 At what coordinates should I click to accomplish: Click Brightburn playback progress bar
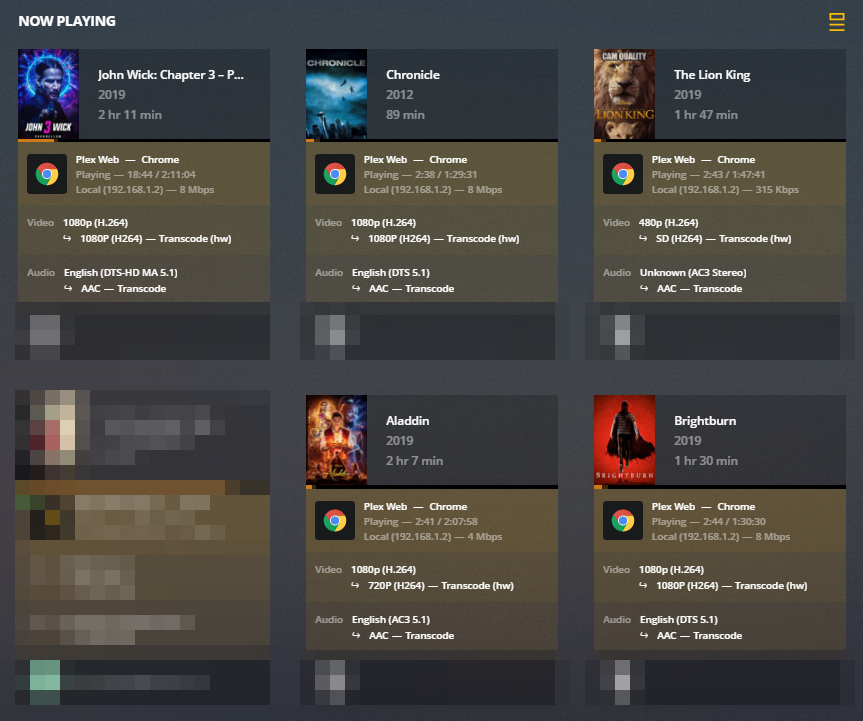click(720, 487)
